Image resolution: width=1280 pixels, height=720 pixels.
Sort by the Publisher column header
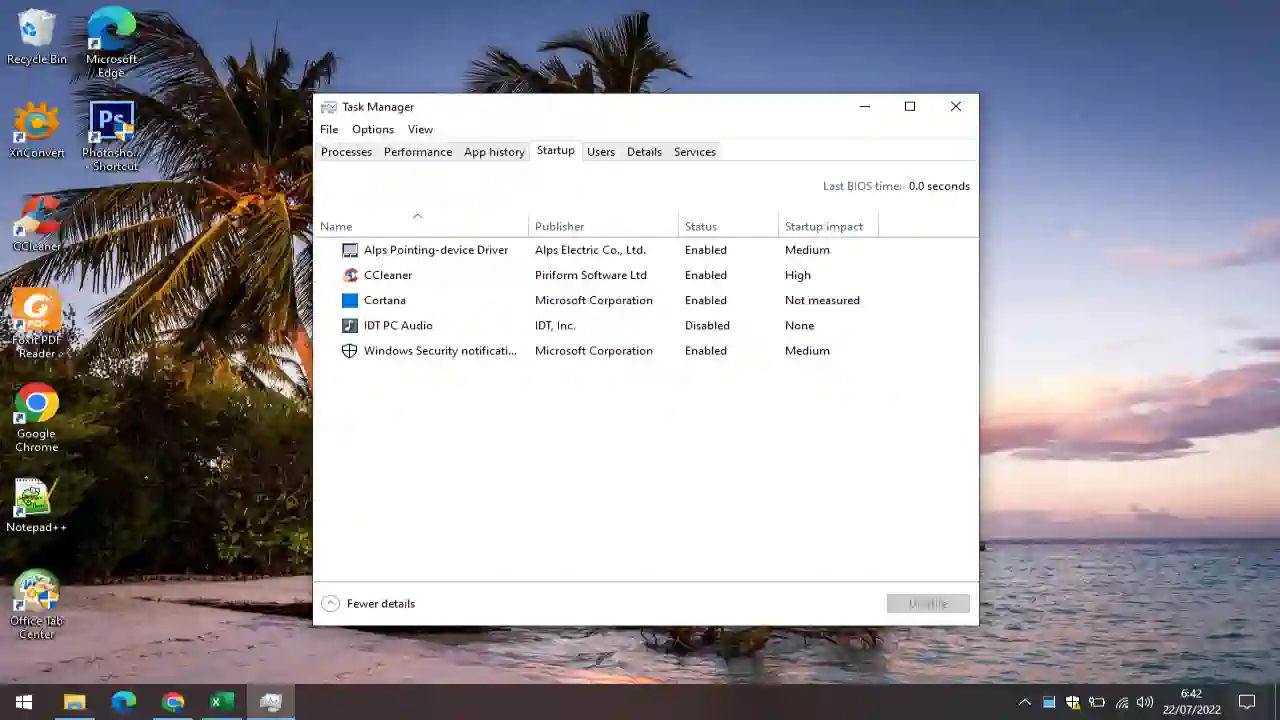(603, 226)
